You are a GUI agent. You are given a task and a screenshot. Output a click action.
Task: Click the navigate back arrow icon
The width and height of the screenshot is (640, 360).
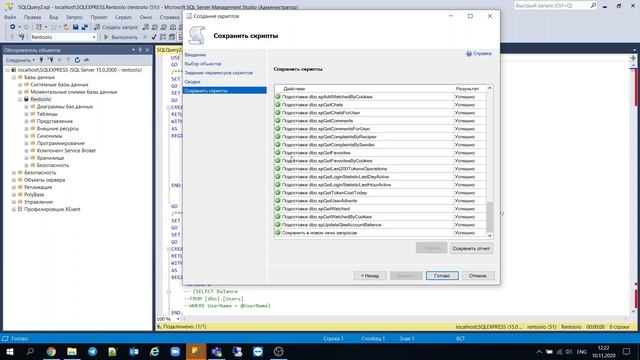click(13, 27)
